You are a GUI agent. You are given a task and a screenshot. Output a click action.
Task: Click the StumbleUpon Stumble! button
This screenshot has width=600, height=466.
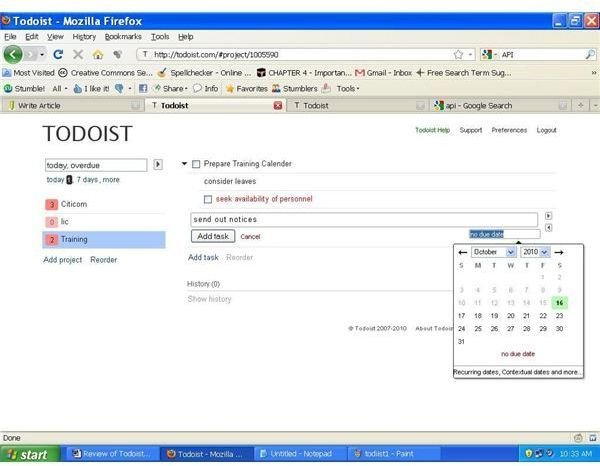click(x=24, y=89)
